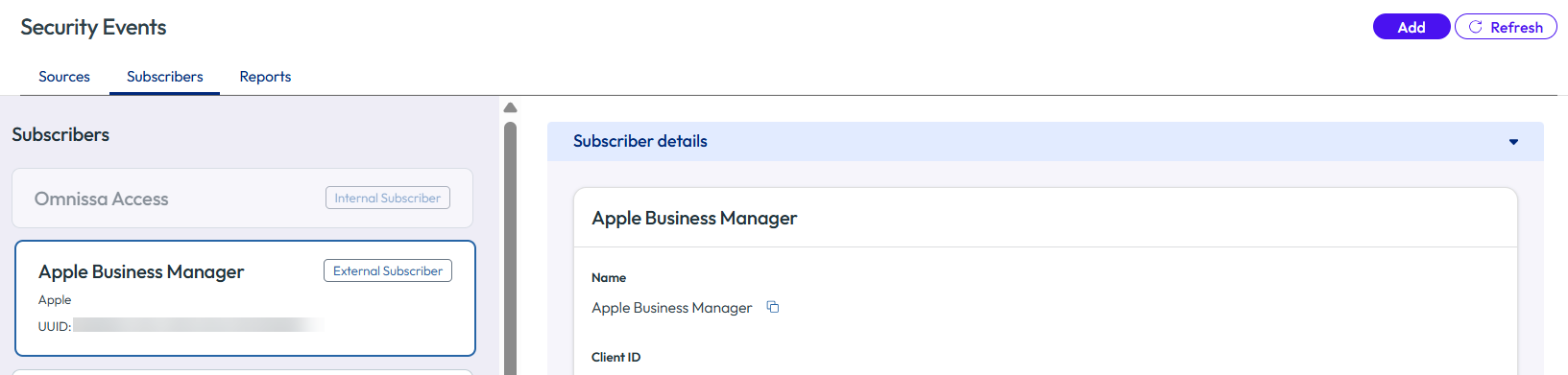Click the subscribers list vertical scrollbar thumb
This screenshot has height=375, width=1568.
coord(510,247)
